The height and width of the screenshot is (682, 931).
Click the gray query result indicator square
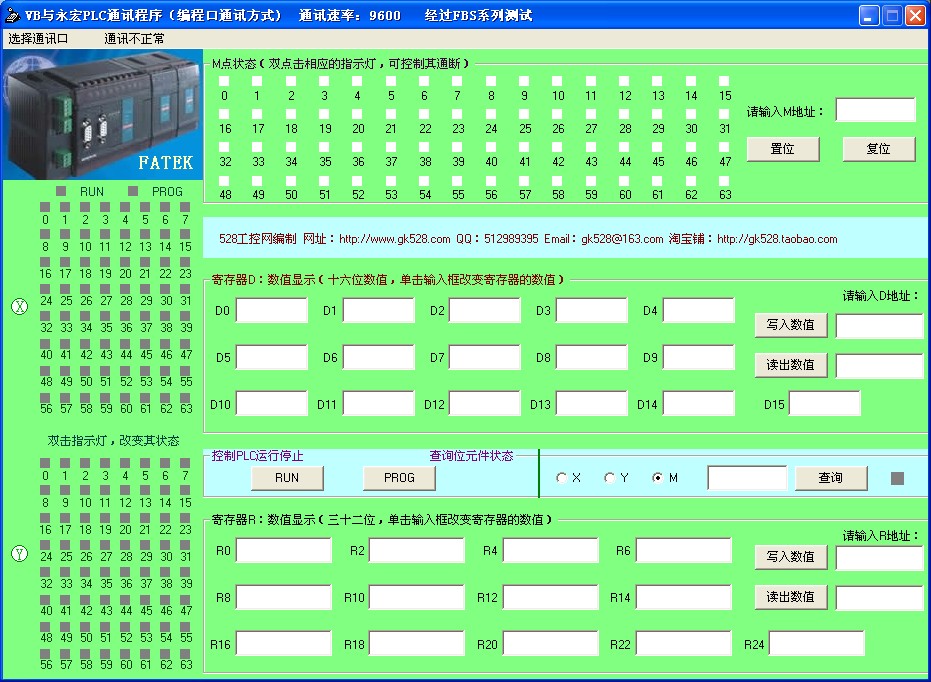point(897,478)
